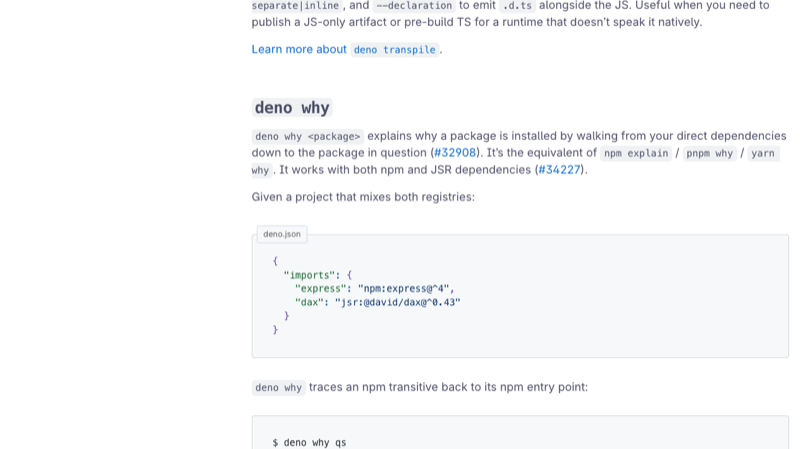Open the "Learn more about" link
The height and width of the screenshot is (449, 800).
point(299,49)
